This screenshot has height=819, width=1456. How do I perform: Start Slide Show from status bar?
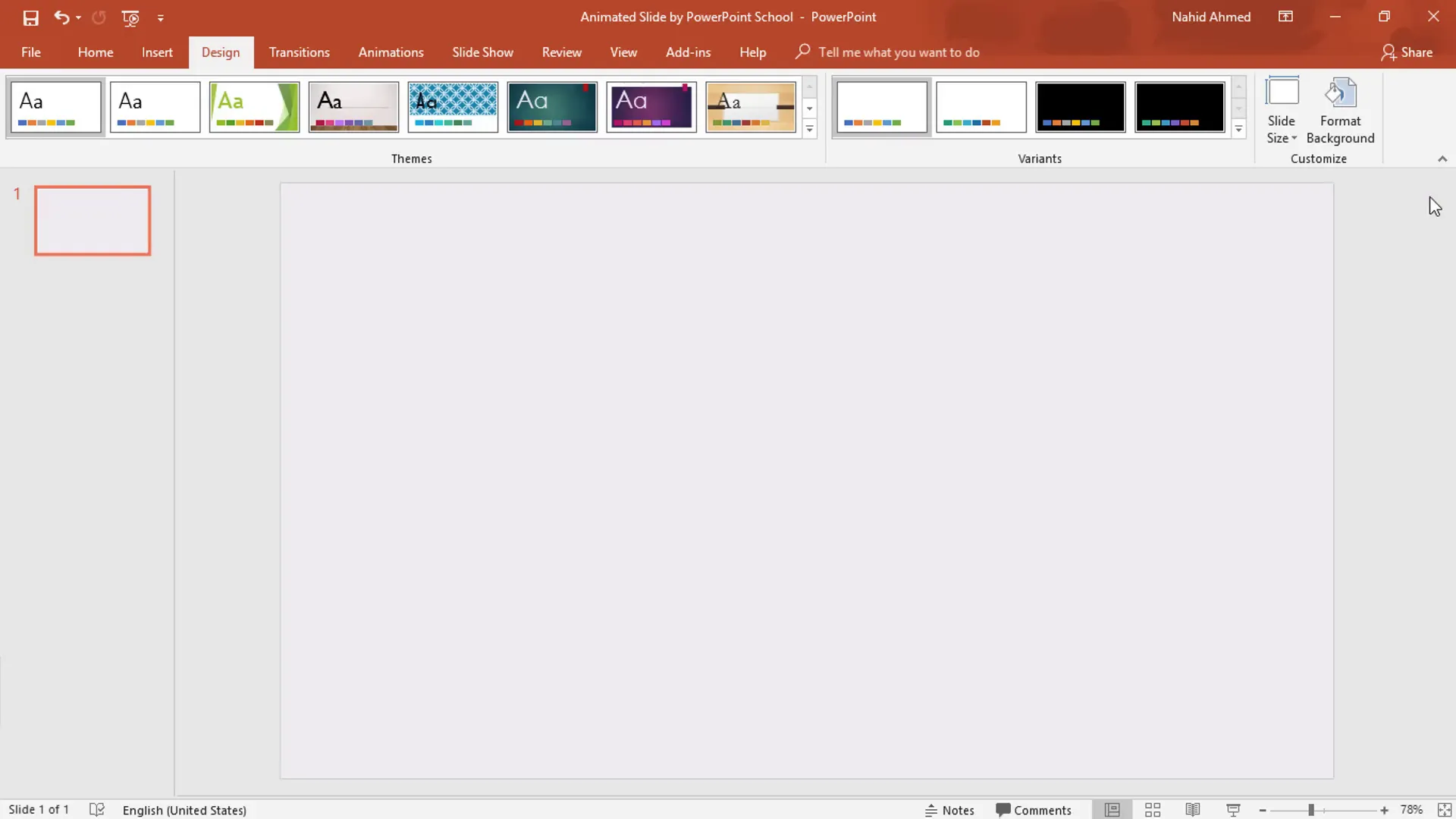[1233, 810]
